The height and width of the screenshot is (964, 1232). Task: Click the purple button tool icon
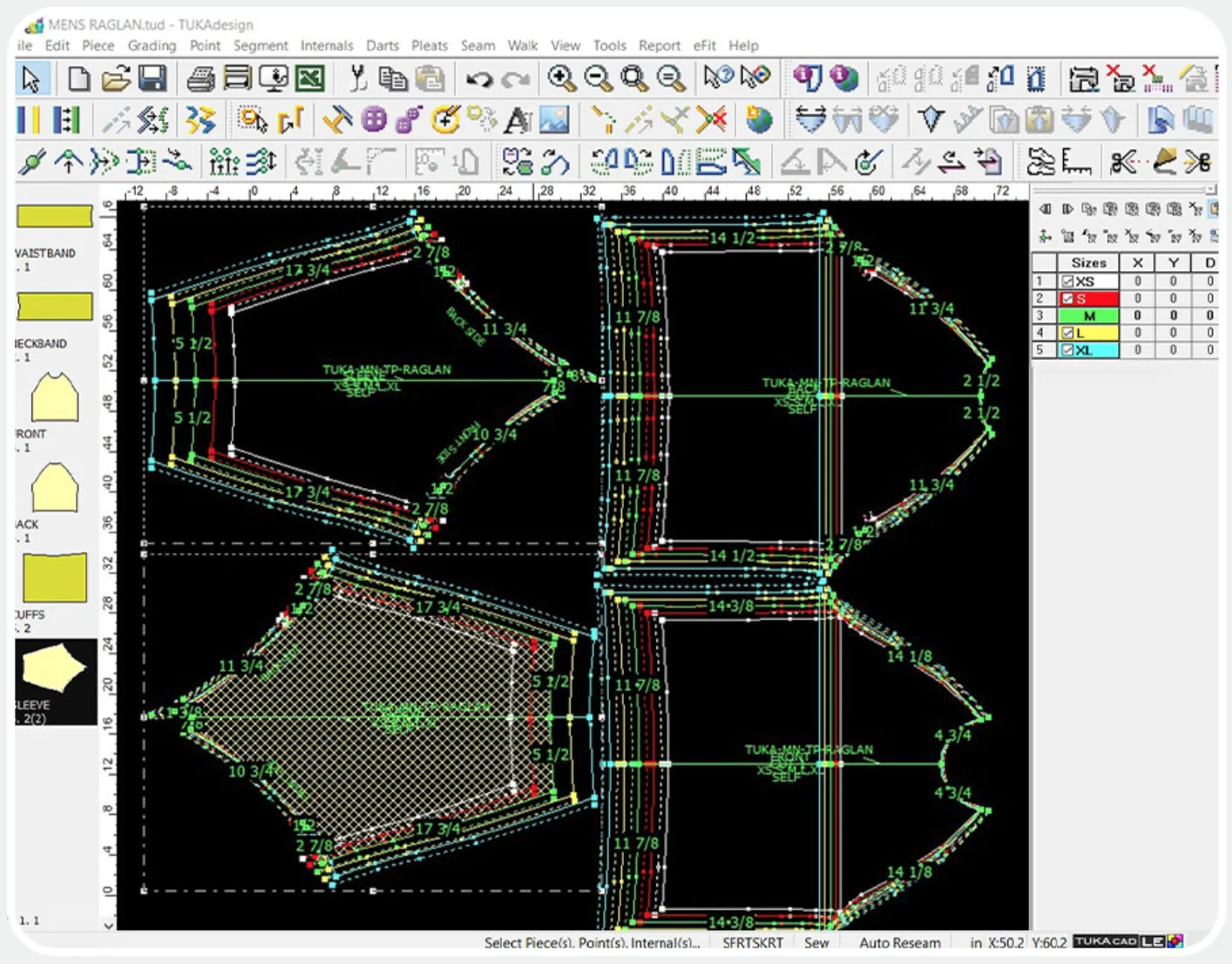[374, 119]
